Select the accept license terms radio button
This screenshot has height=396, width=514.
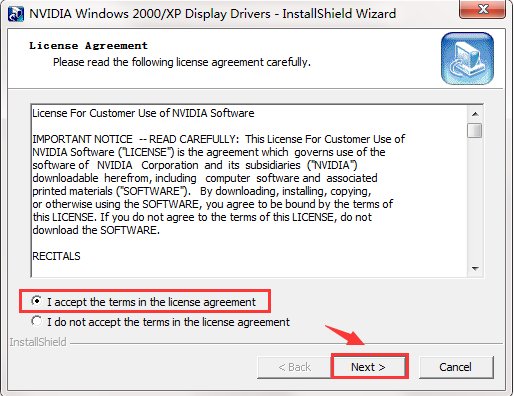pos(36,301)
